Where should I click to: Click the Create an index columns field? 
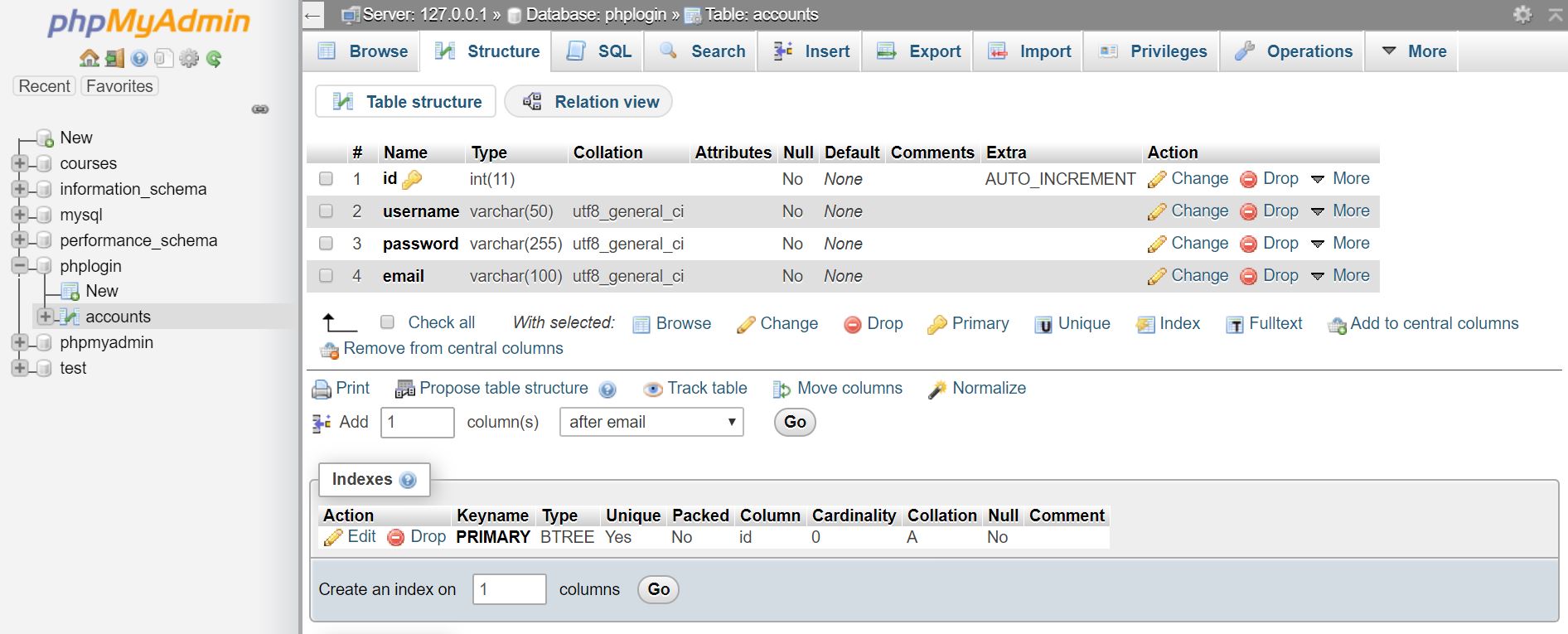510,590
